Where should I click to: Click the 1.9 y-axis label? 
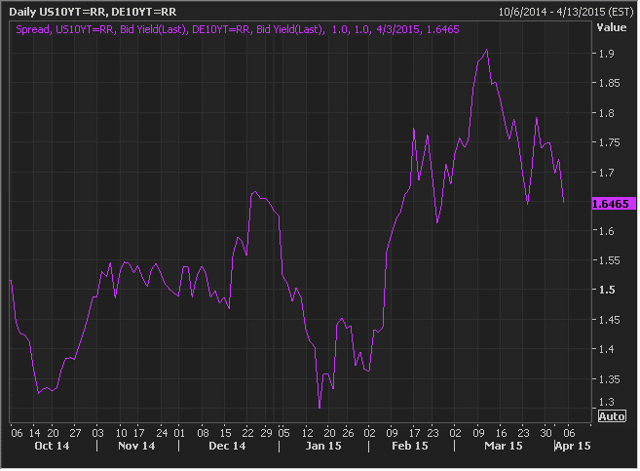pyautogui.click(x=608, y=54)
